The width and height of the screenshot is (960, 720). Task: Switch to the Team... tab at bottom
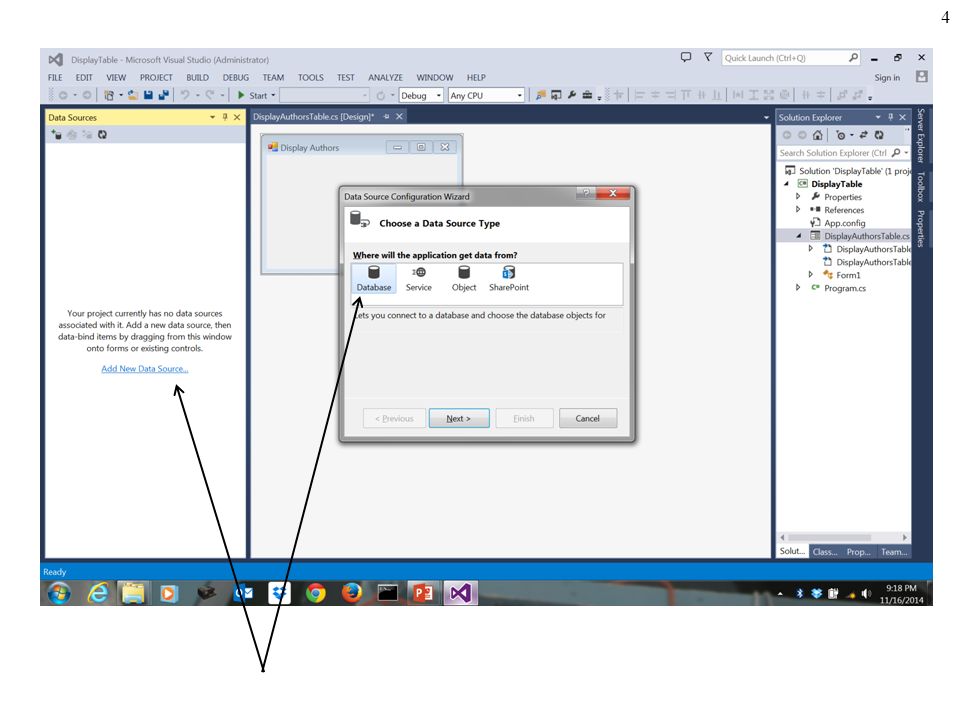pyautogui.click(x=894, y=552)
